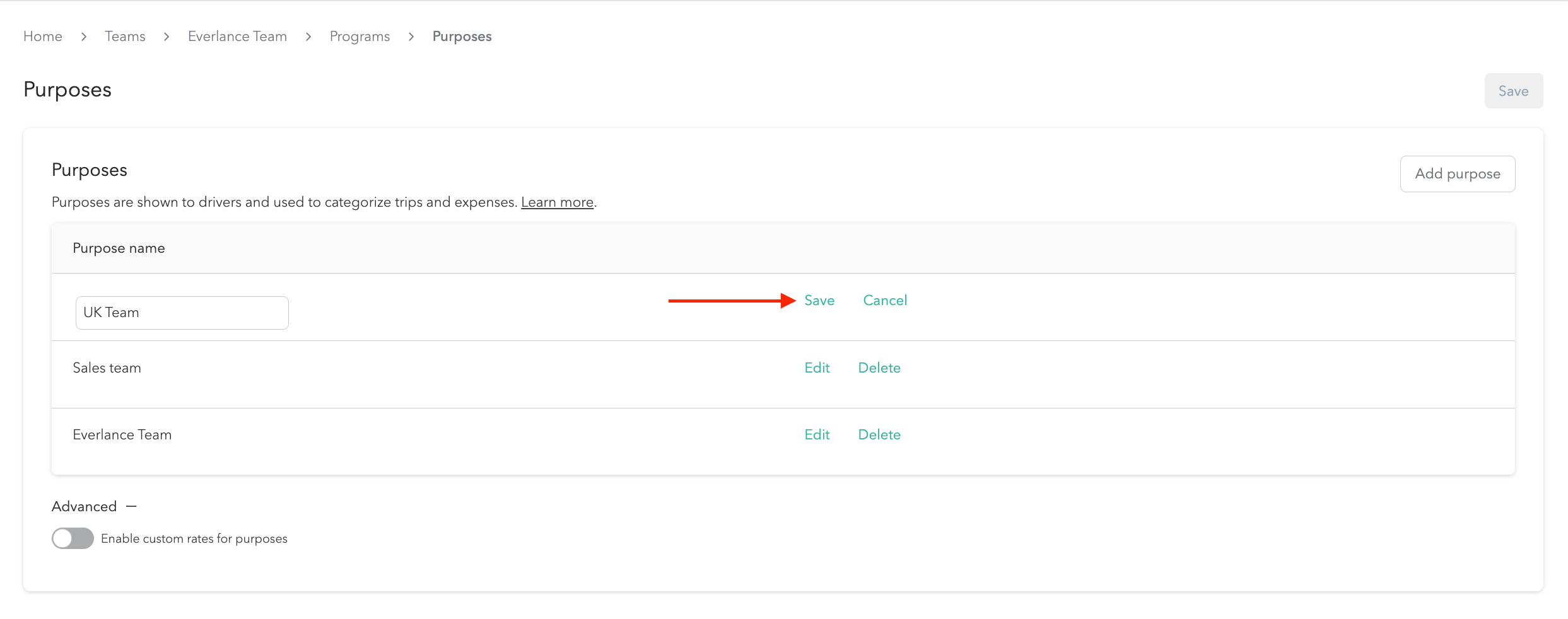Go to Home in the breadcrumb
The height and width of the screenshot is (619, 1568).
(x=43, y=37)
